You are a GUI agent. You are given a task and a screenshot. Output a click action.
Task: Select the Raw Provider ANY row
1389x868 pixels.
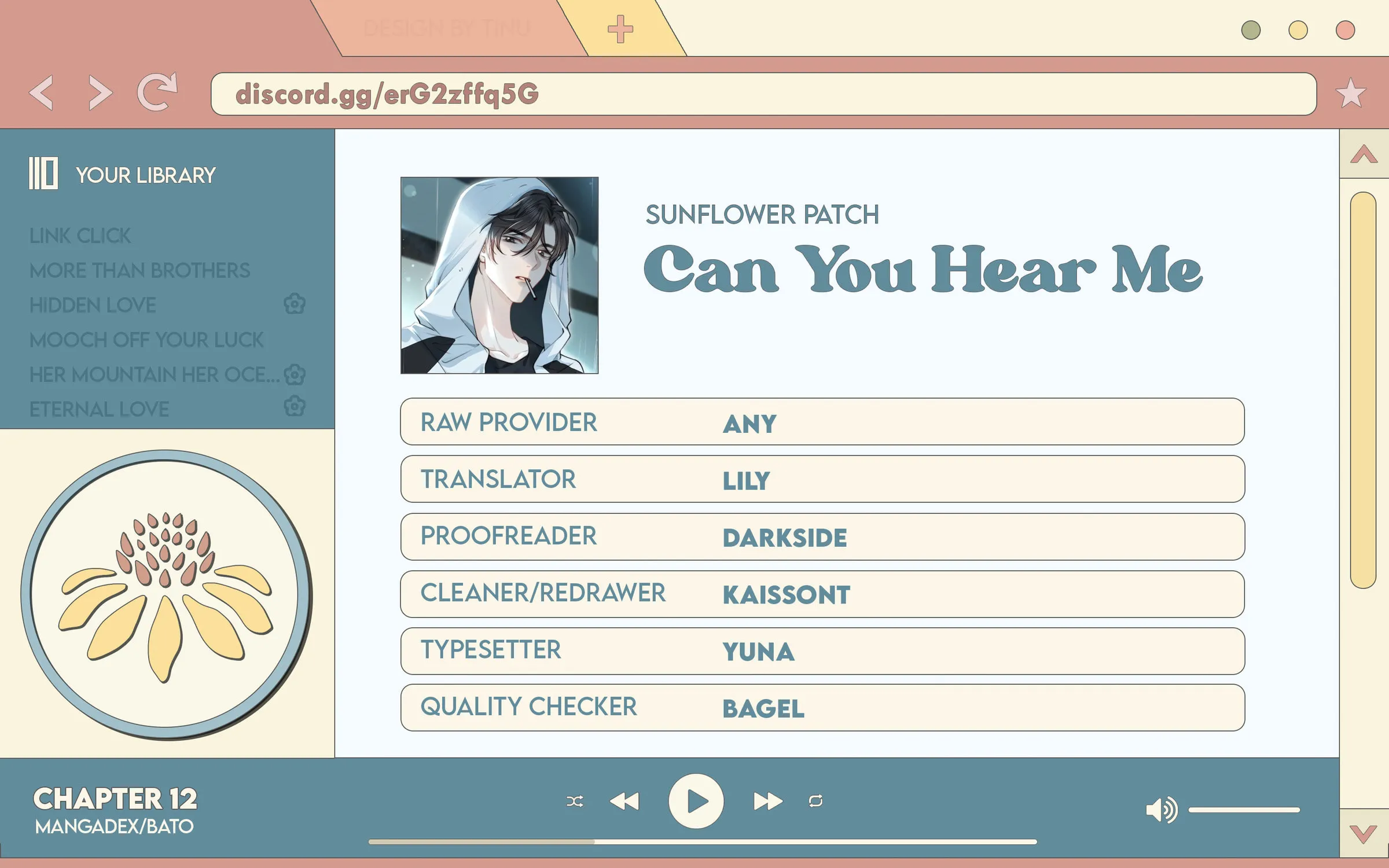pos(822,421)
